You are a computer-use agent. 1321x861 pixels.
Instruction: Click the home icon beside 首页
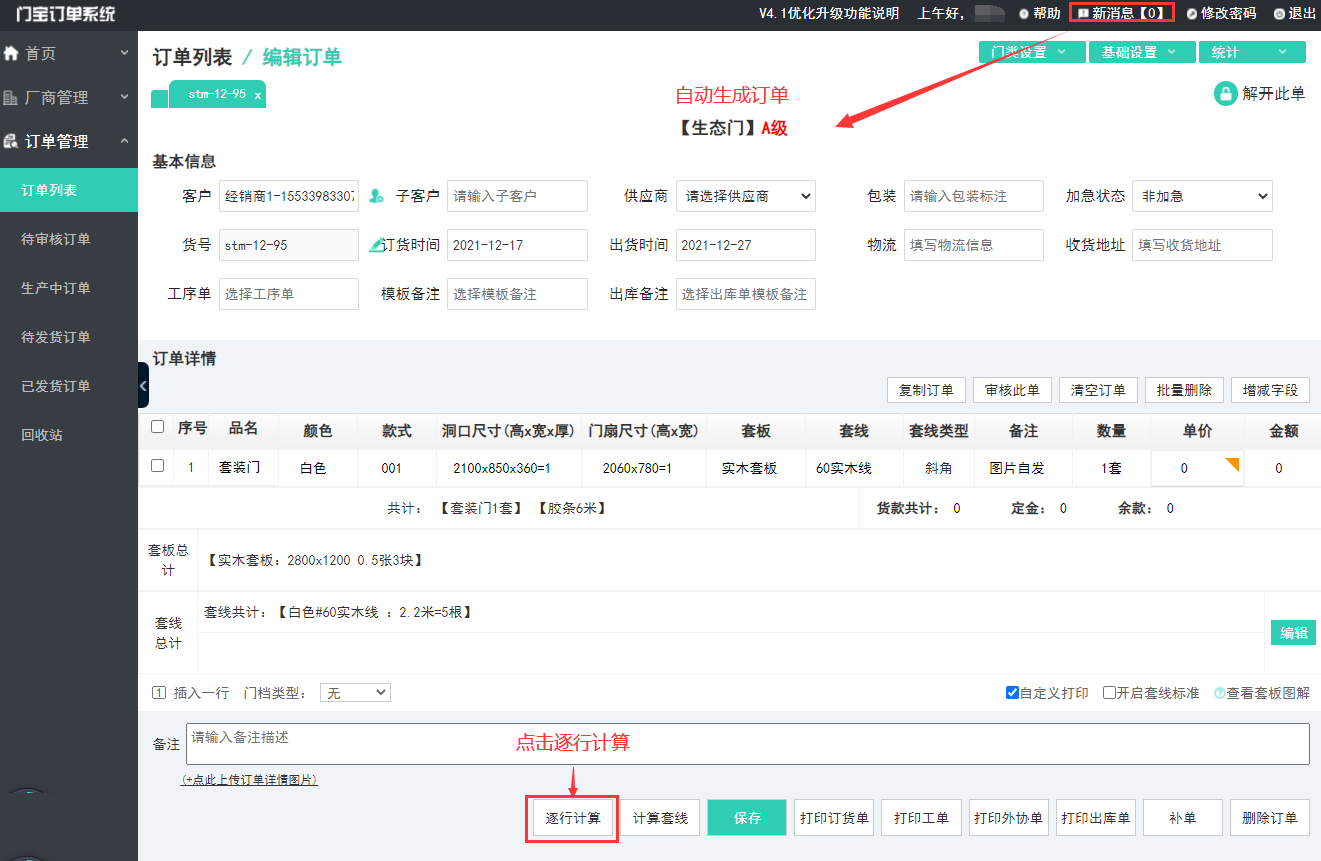12,53
